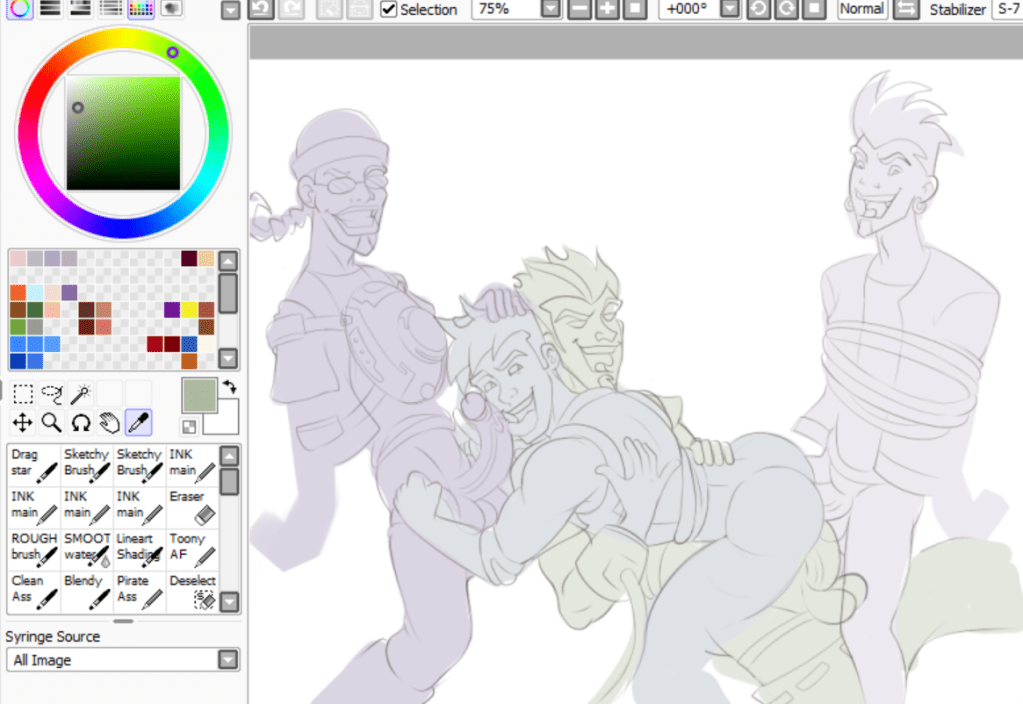Image resolution: width=1023 pixels, height=704 pixels.
Task: Choose the zoom magnifier tool
Action: click(51, 423)
